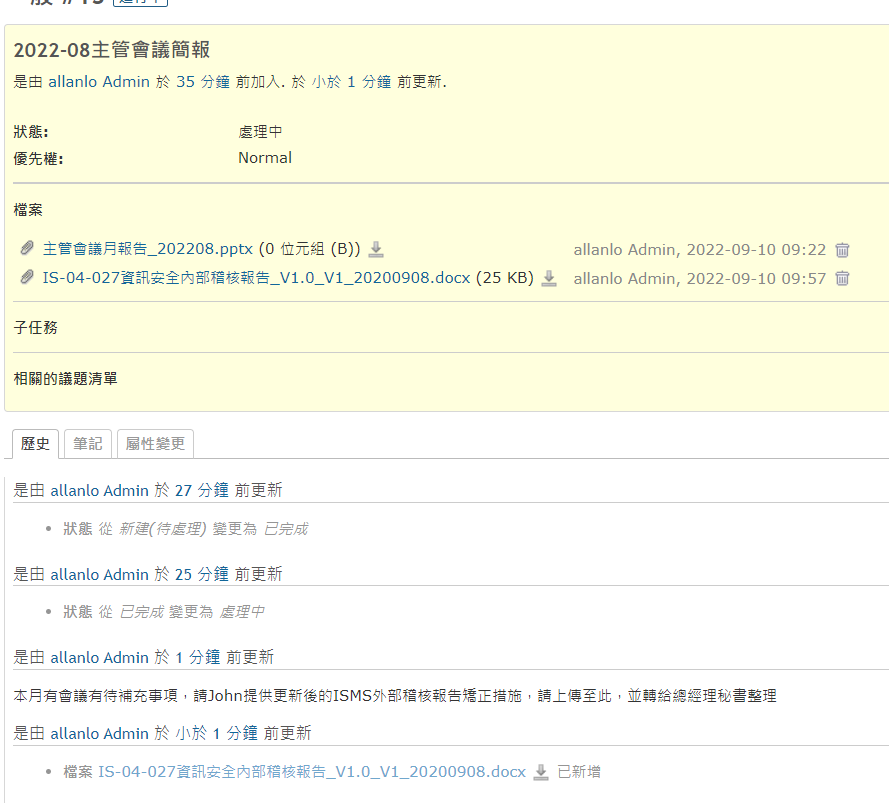Viewport: 889px width, 803px height.
Task: Open the 筆記 tab
Action: (x=88, y=443)
